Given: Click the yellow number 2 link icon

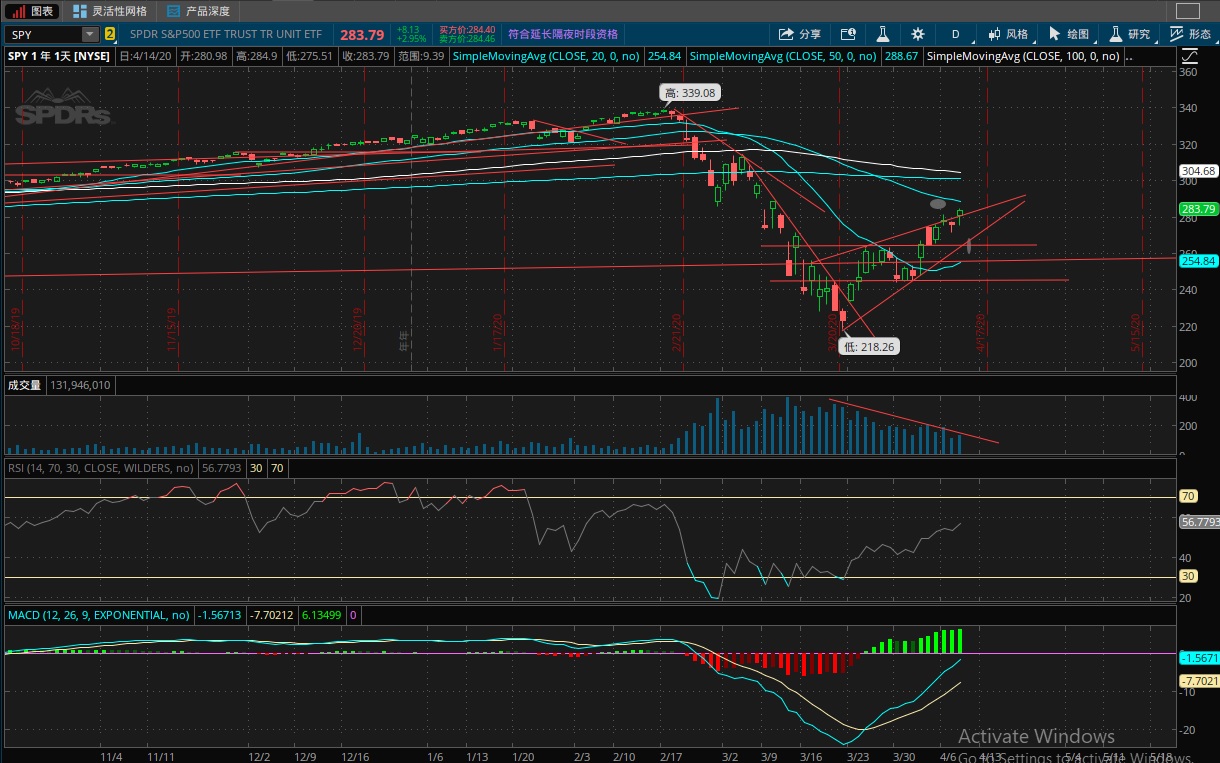Looking at the screenshot, I should coord(110,35).
